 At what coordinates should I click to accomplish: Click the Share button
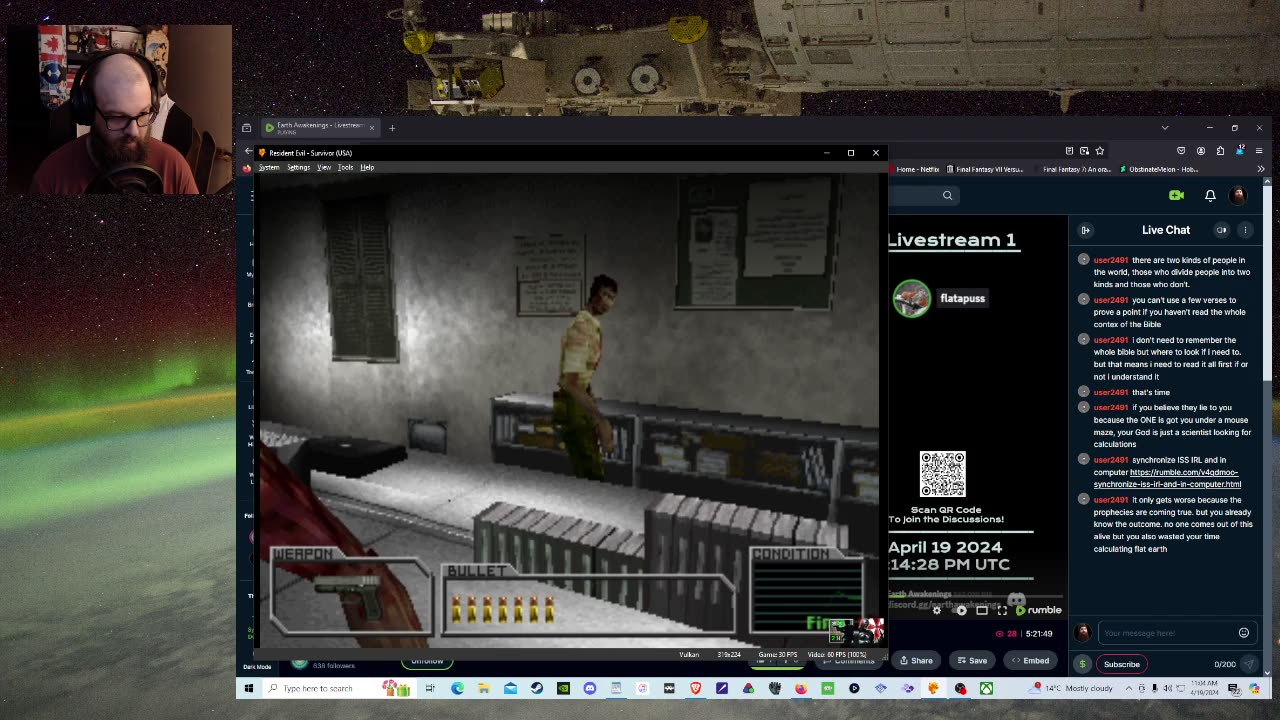pyautogui.click(x=916, y=660)
